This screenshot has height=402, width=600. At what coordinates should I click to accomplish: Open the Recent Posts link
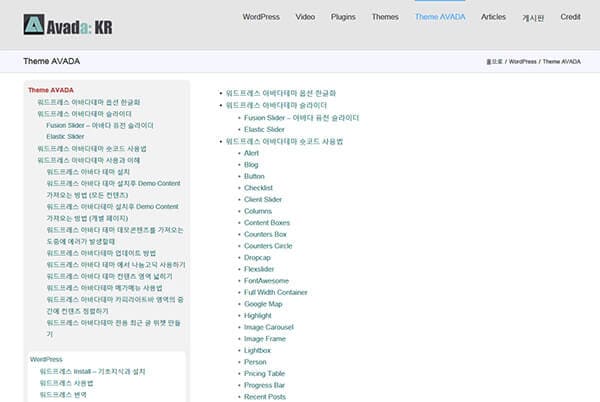tap(265, 397)
